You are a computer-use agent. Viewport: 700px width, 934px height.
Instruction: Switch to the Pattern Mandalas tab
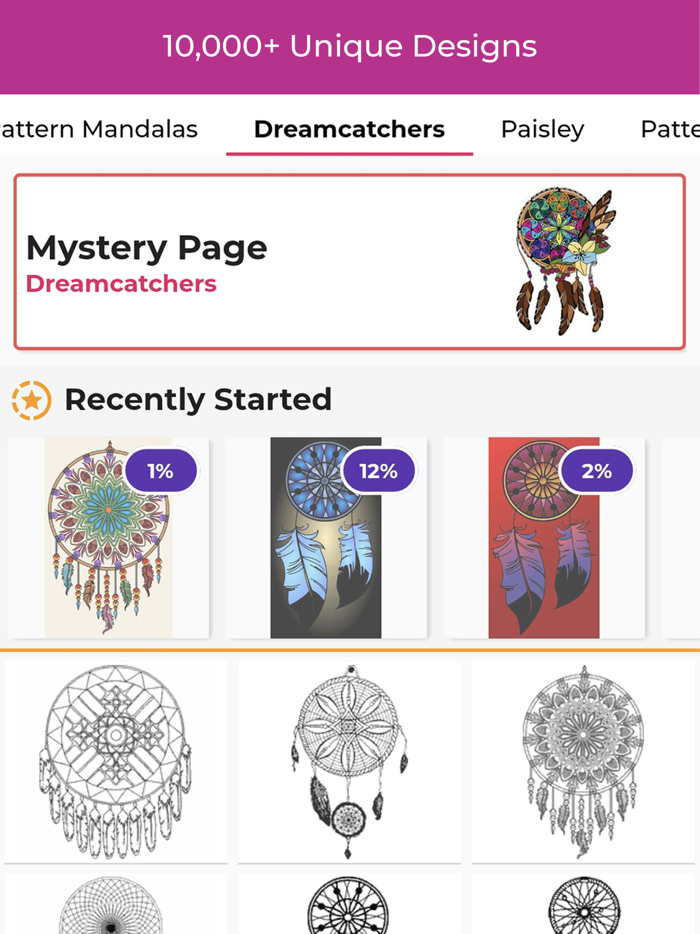98,129
